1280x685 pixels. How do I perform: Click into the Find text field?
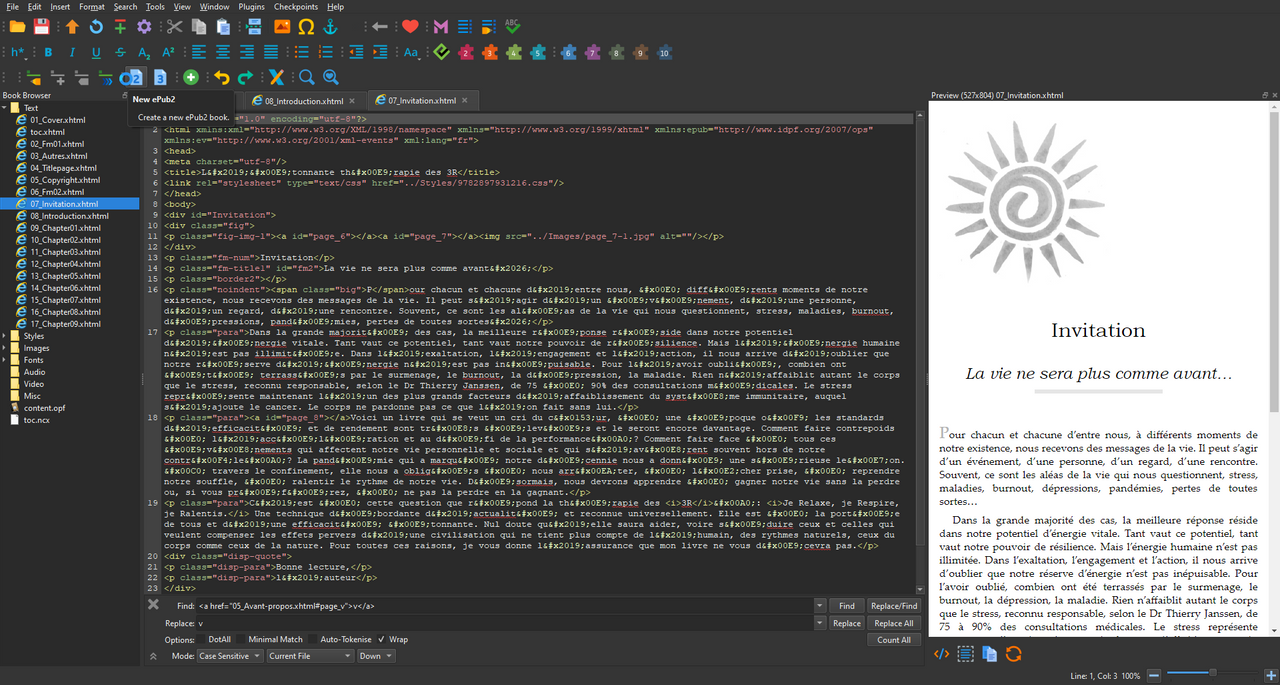(x=504, y=606)
